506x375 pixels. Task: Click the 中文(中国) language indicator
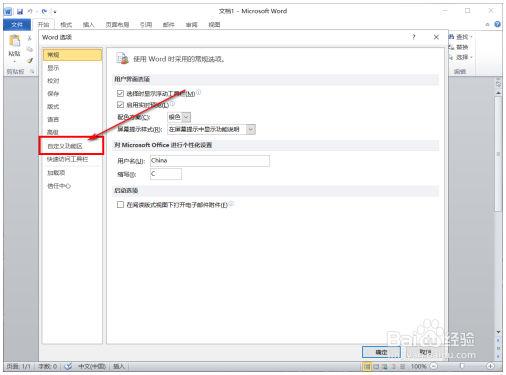click(x=92, y=367)
